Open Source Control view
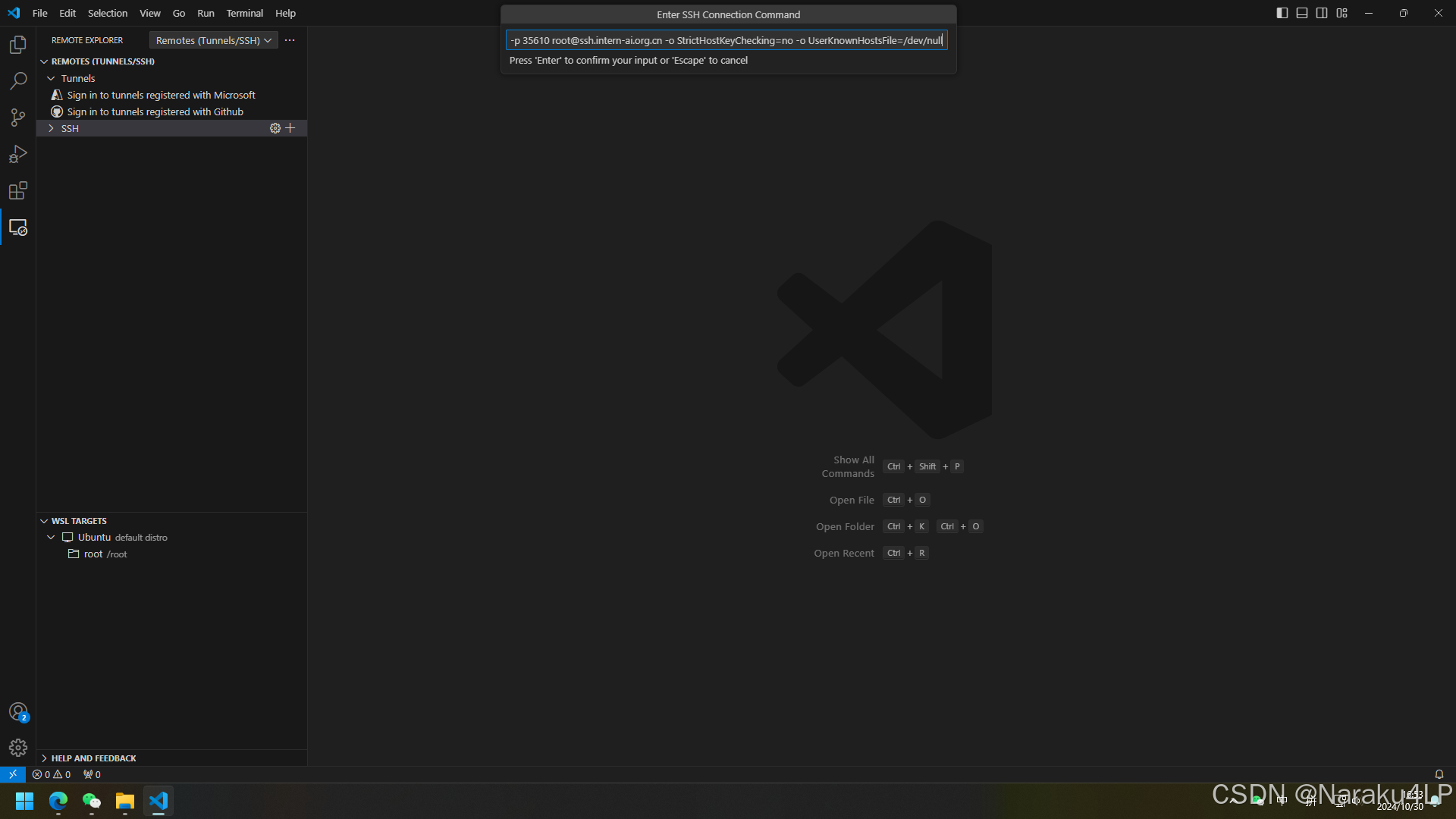 click(x=18, y=118)
